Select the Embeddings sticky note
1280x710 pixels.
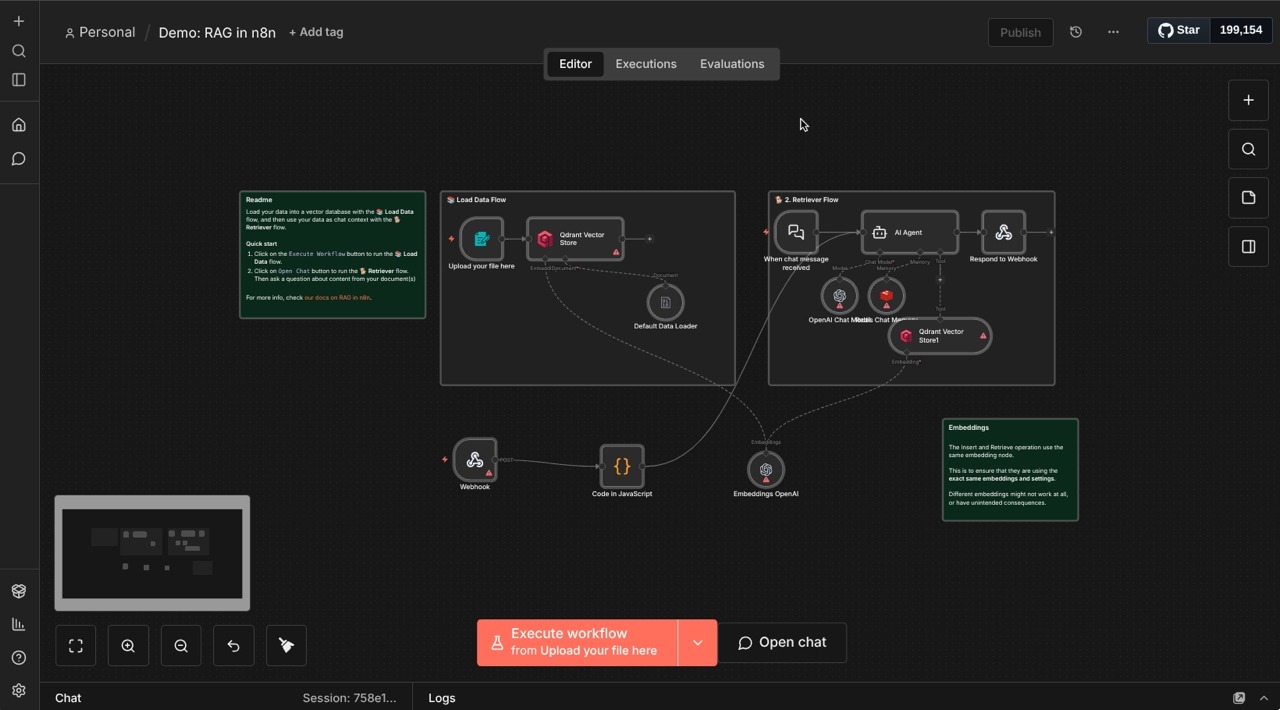[1010, 470]
